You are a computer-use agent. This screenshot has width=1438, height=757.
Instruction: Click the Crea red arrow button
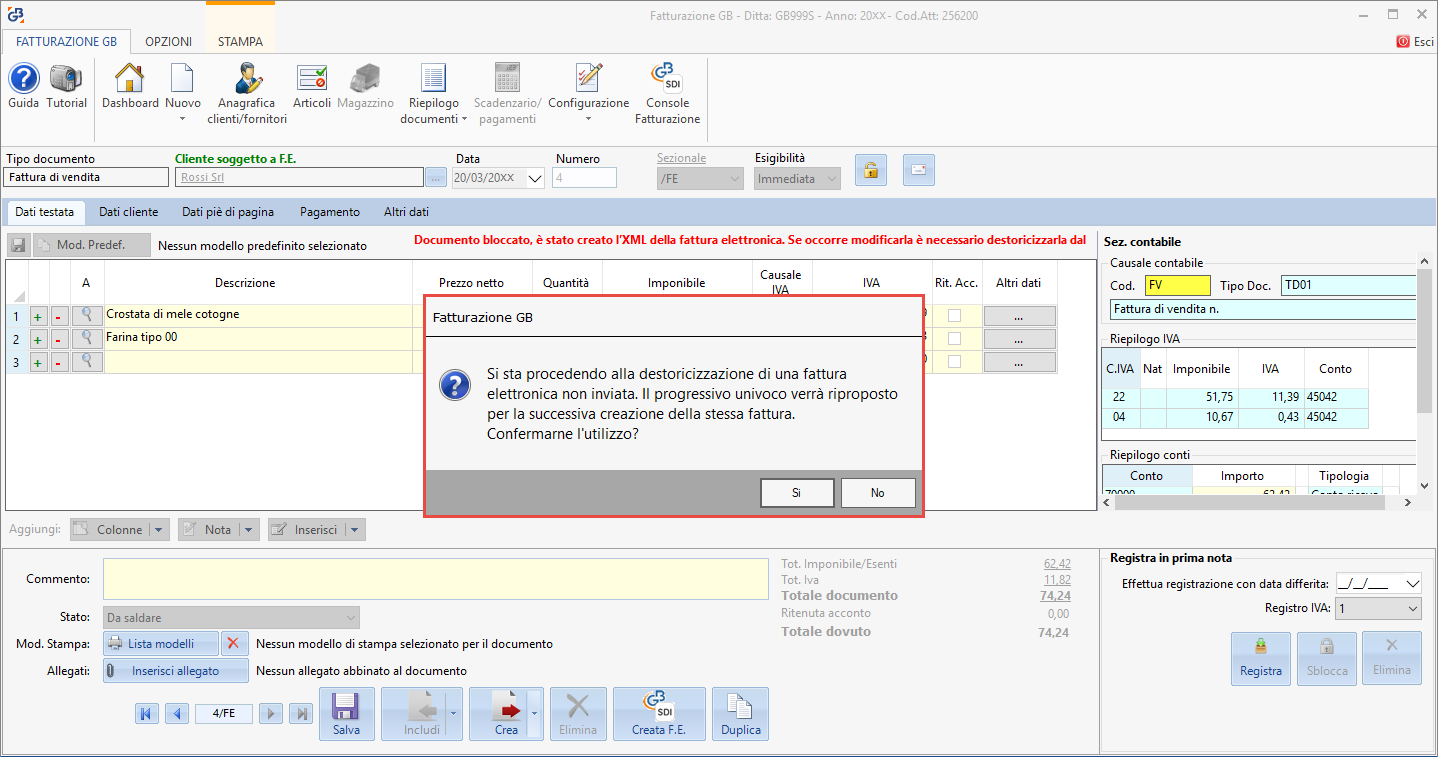(506, 714)
